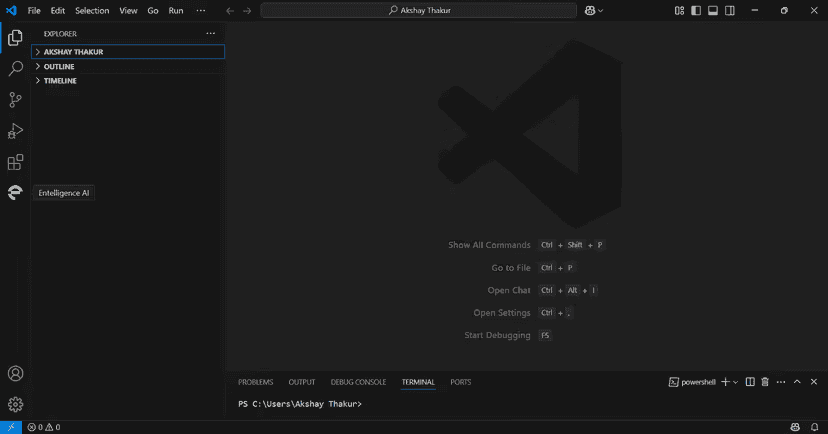The width and height of the screenshot is (828, 434).
Task: Toggle the Secondary Side Bar
Action: coord(730,11)
